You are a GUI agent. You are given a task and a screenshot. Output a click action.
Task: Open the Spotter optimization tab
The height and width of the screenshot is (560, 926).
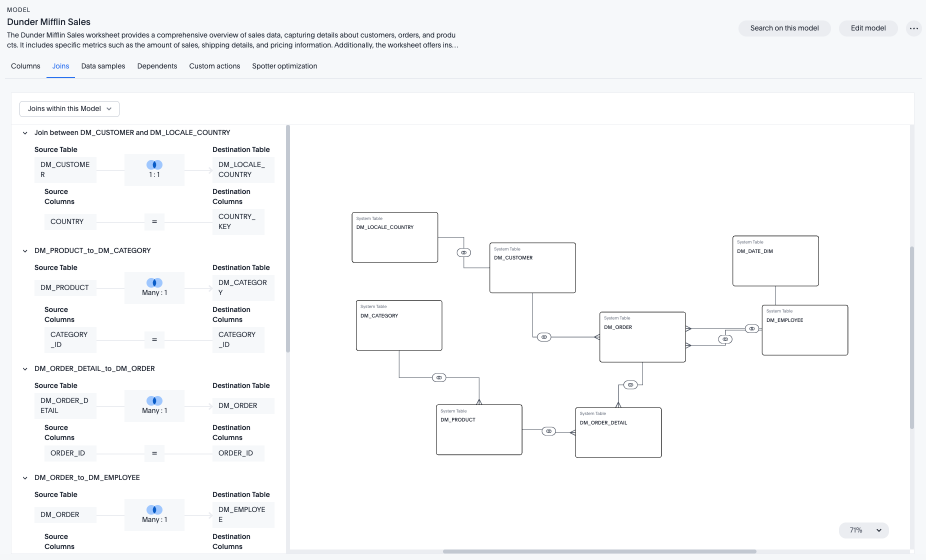click(284, 66)
